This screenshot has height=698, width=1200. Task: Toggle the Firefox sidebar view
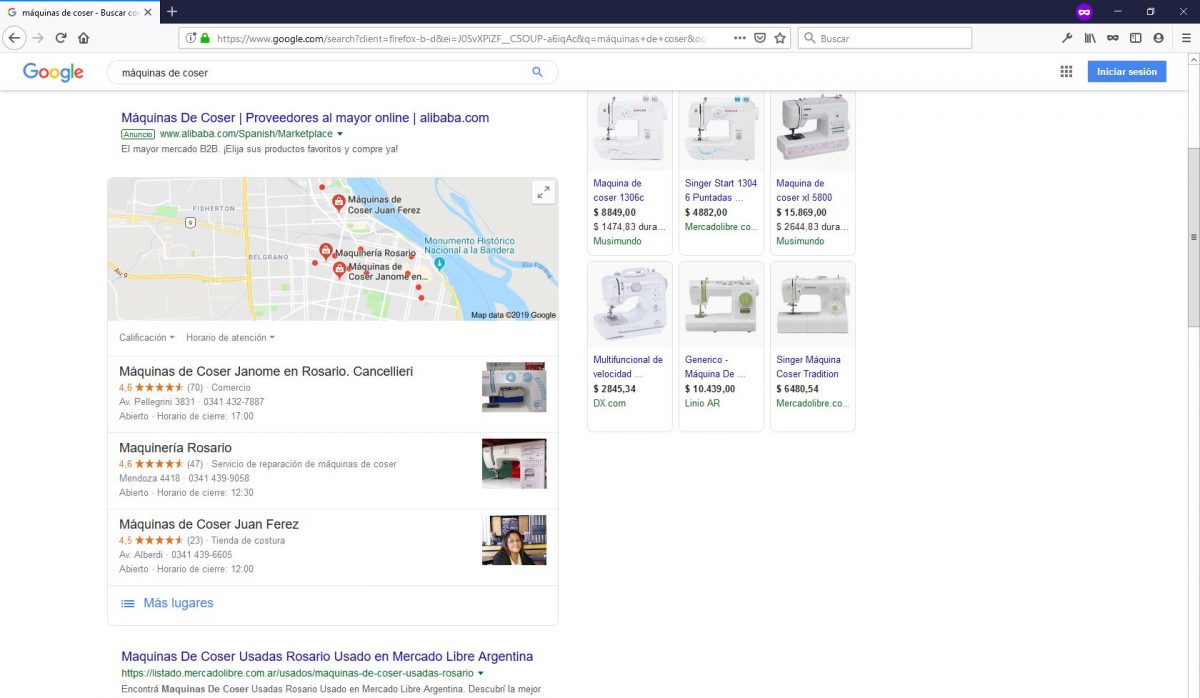(1135, 38)
